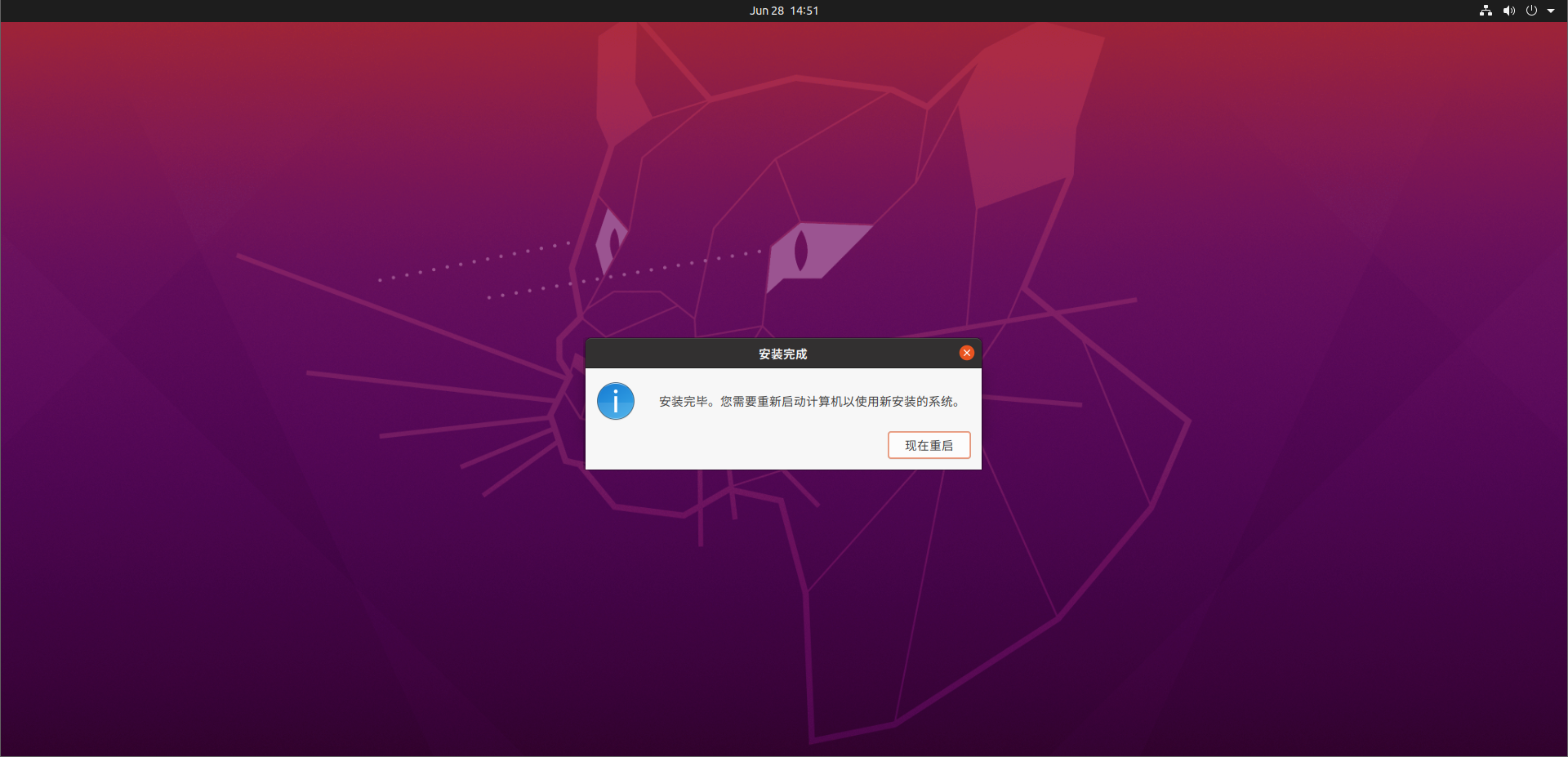Click top bar space between clock and network icon
This screenshot has width=1568, height=757.
coord(1143,11)
